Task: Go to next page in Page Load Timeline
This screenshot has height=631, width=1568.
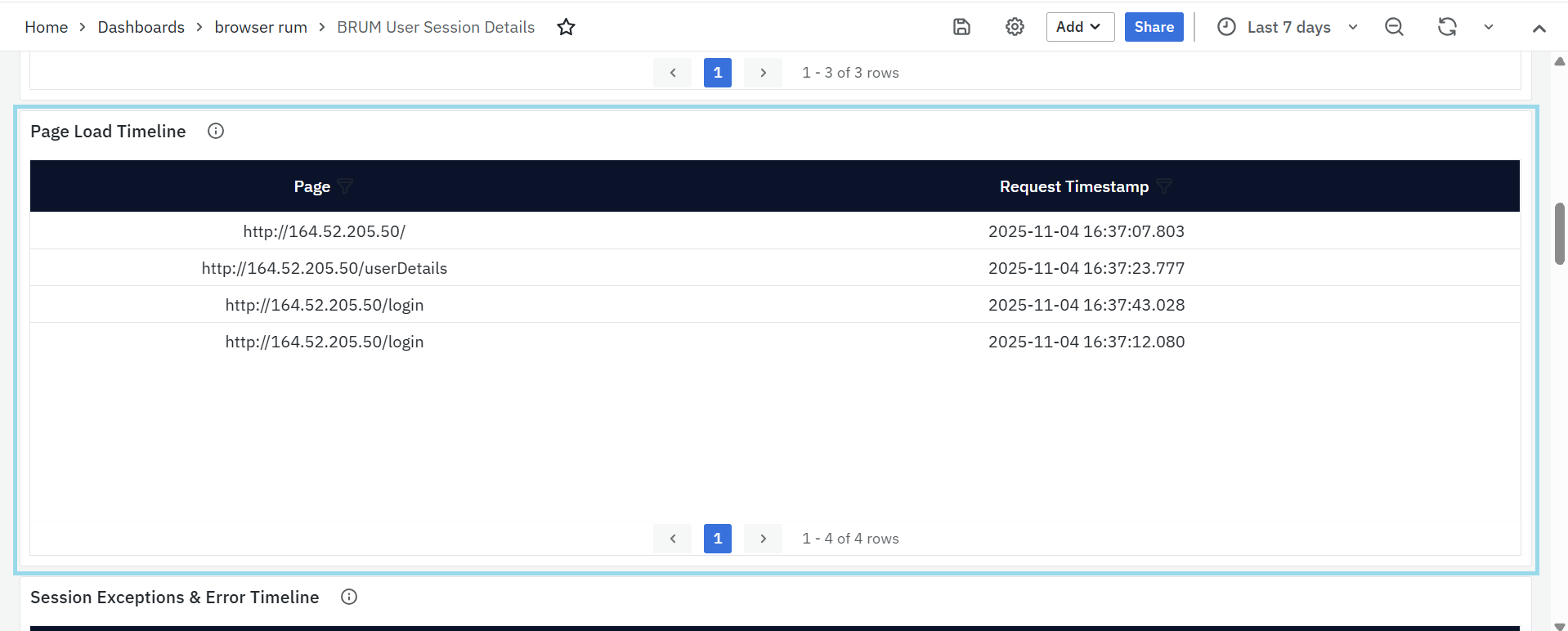Action: pos(763,539)
